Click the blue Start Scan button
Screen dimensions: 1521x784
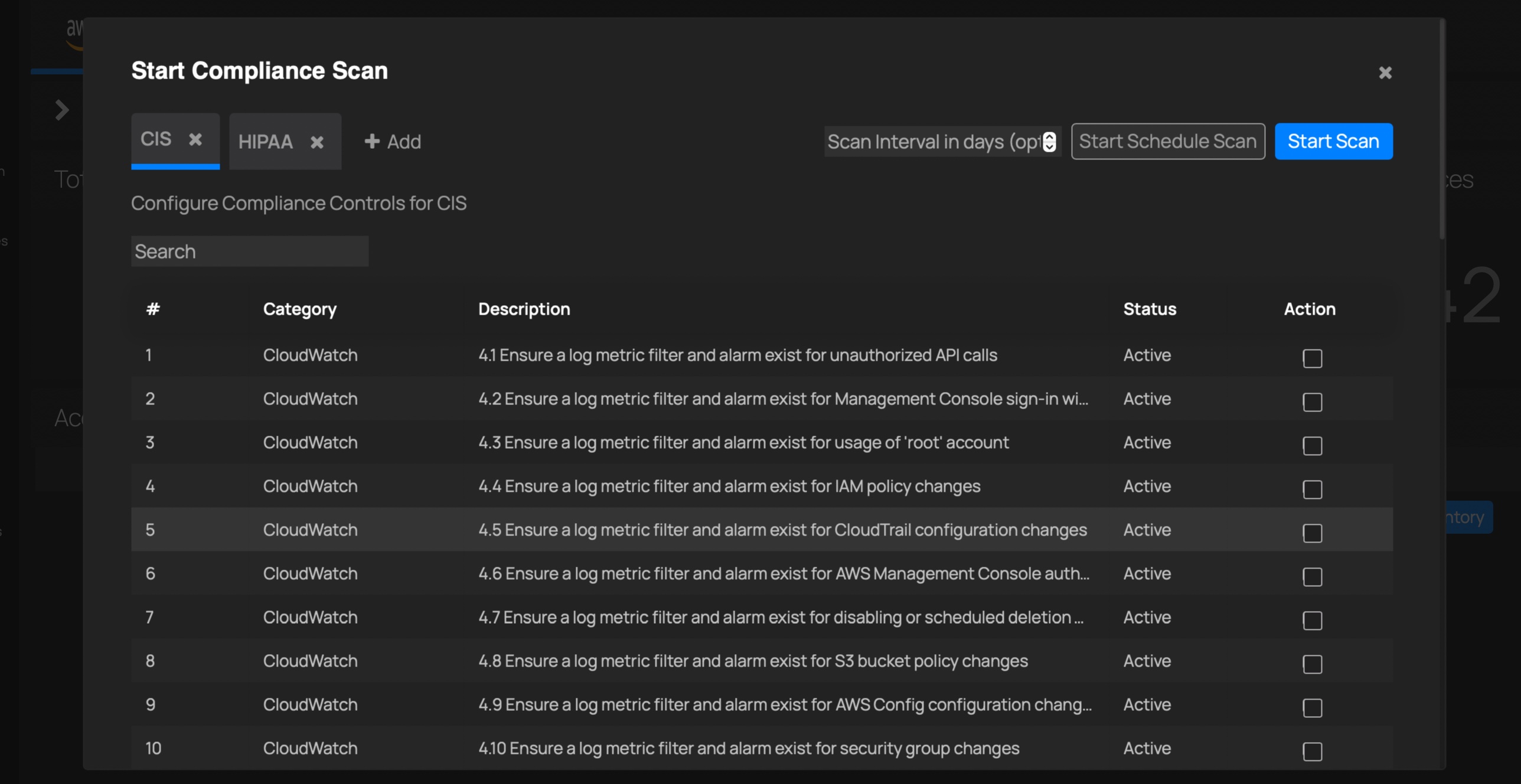(x=1333, y=141)
